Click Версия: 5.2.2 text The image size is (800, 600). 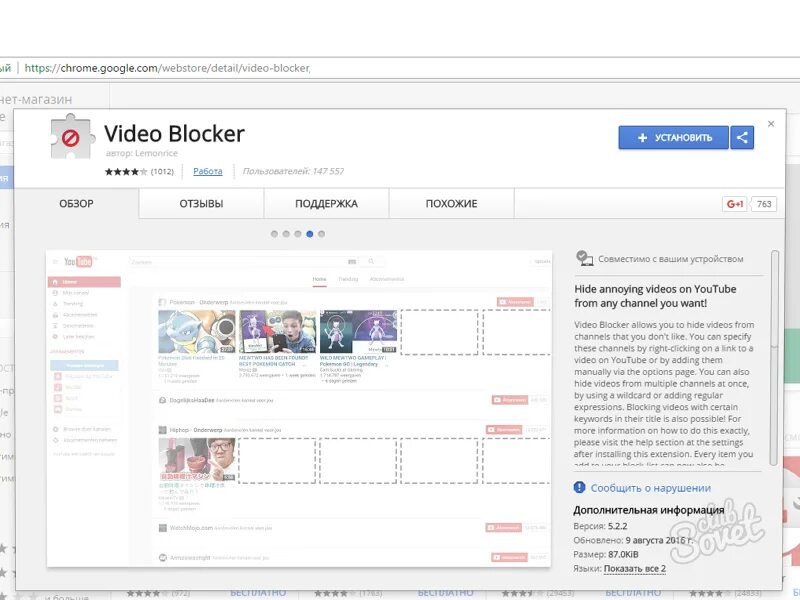click(x=600, y=526)
